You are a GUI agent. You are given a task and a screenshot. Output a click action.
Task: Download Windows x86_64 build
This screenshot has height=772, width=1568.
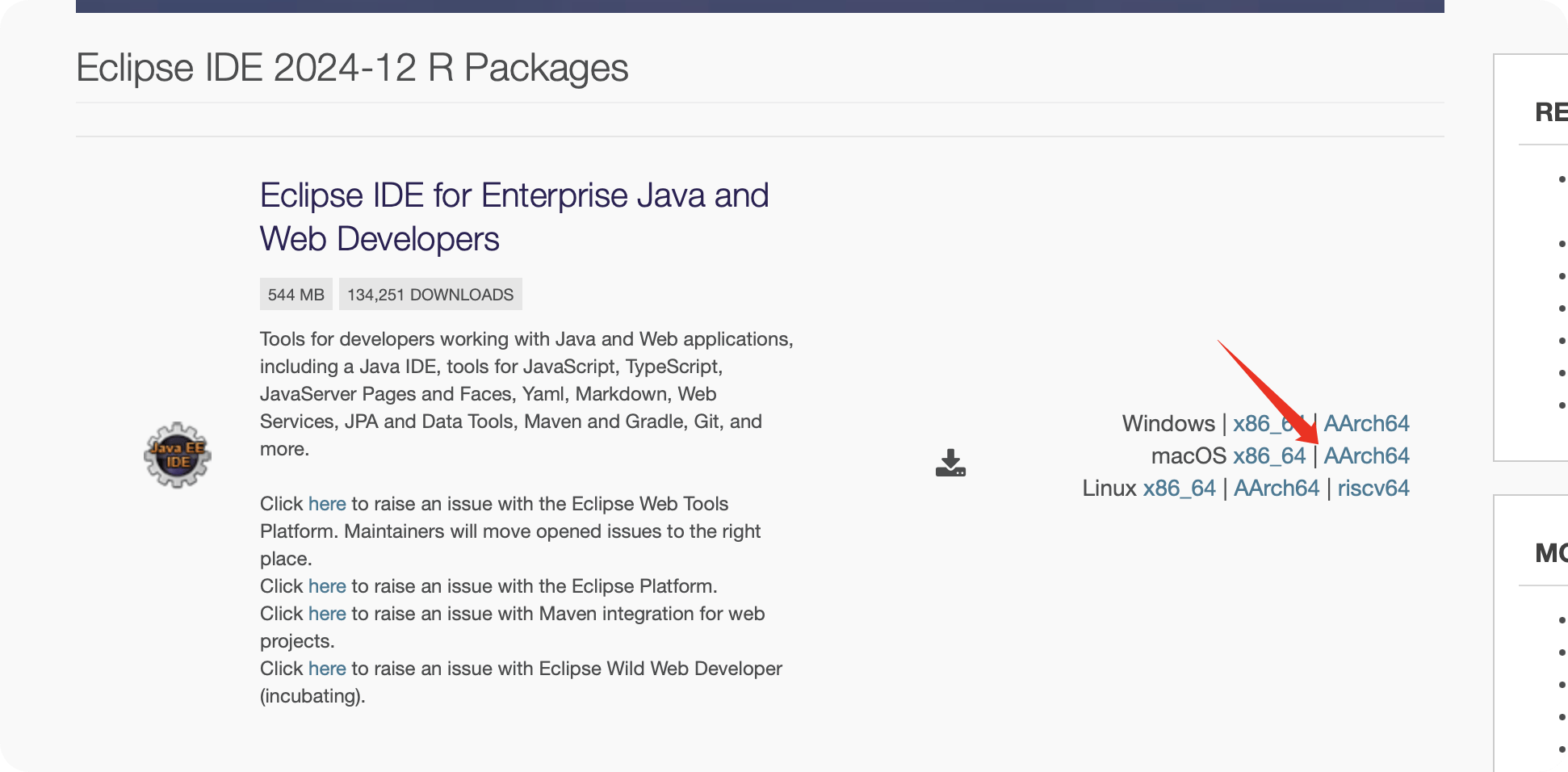pos(1268,423)
